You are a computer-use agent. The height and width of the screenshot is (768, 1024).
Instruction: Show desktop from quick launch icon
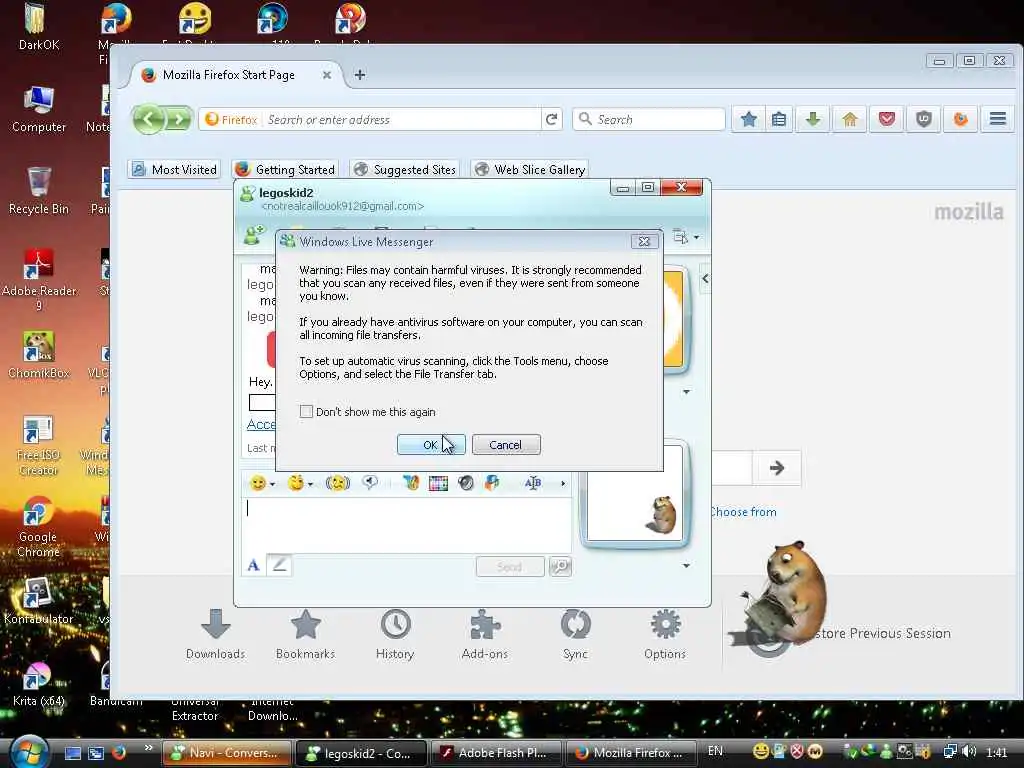72,753
